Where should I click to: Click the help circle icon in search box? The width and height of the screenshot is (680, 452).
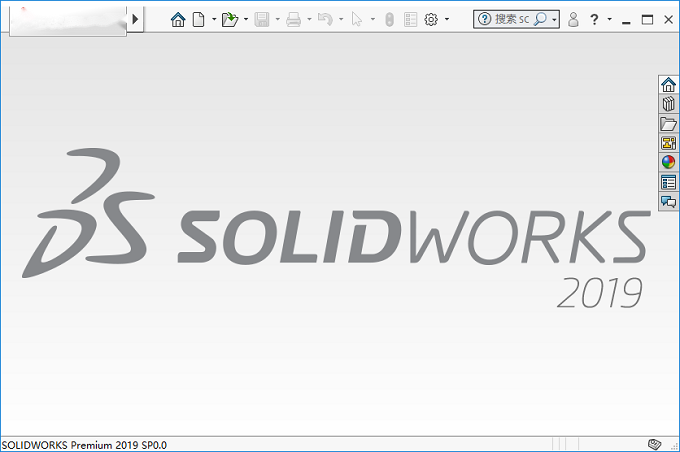click(x=484, y=19)
